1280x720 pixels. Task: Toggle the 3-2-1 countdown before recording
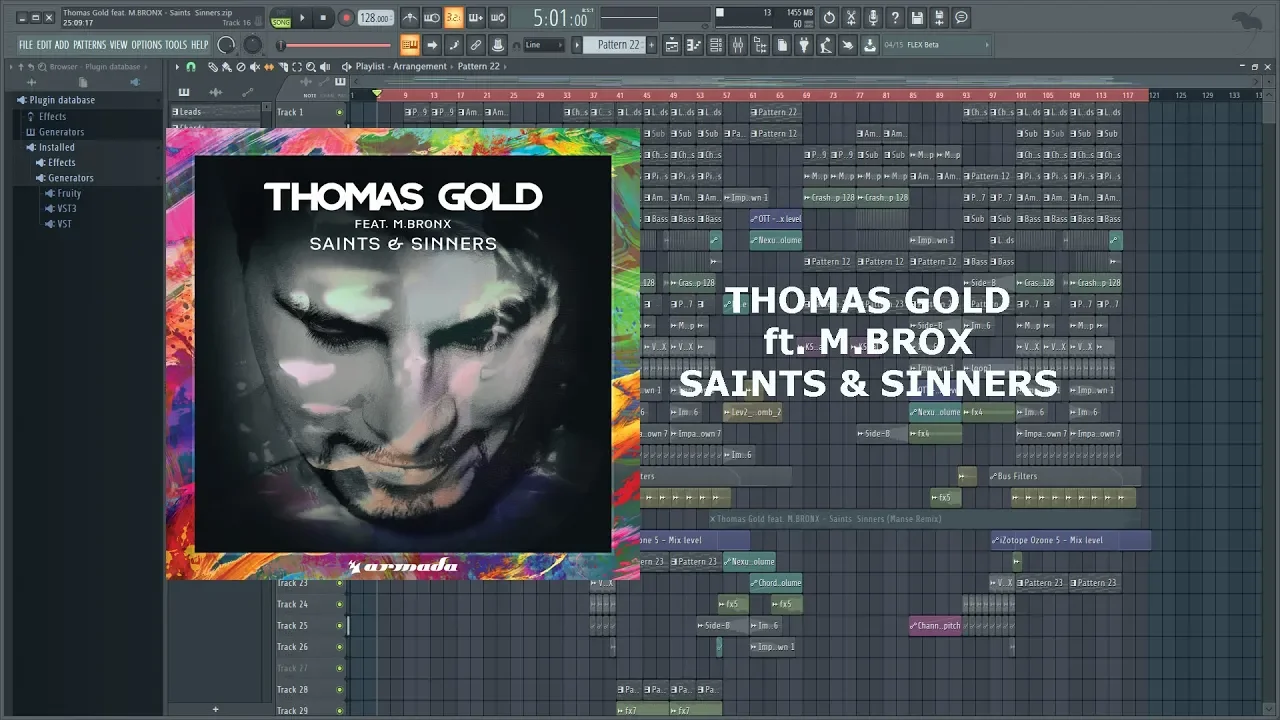coord(454,18)
